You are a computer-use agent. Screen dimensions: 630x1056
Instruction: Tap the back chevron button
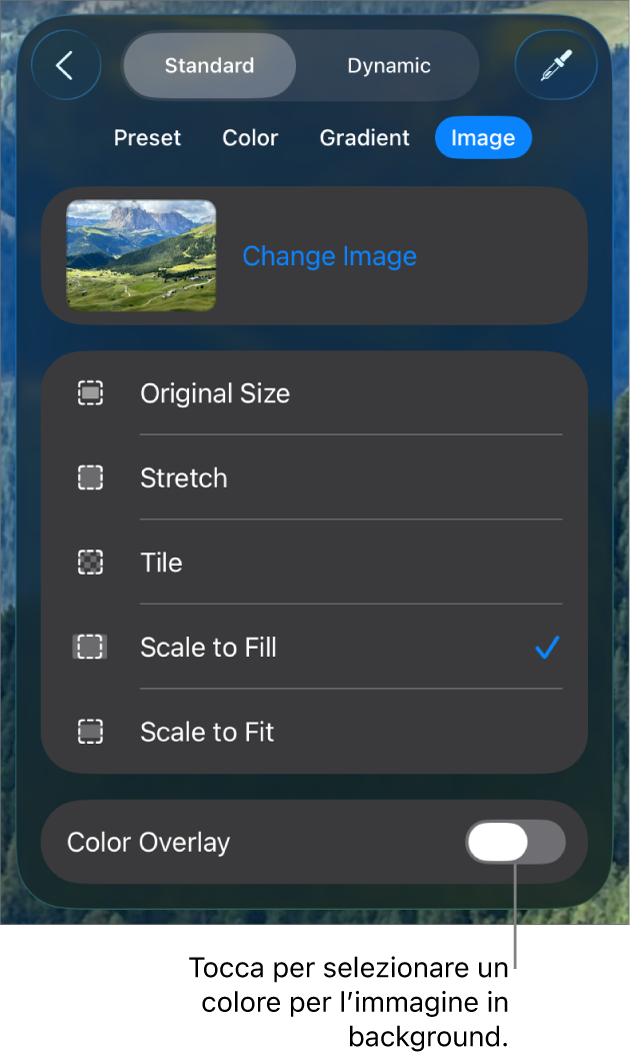pos(66,66)
